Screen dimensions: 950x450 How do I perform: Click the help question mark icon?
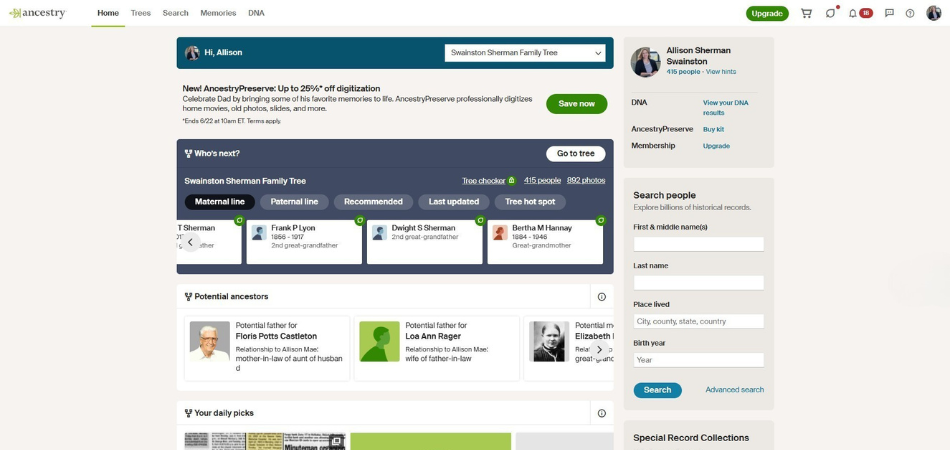coord(909,13)
